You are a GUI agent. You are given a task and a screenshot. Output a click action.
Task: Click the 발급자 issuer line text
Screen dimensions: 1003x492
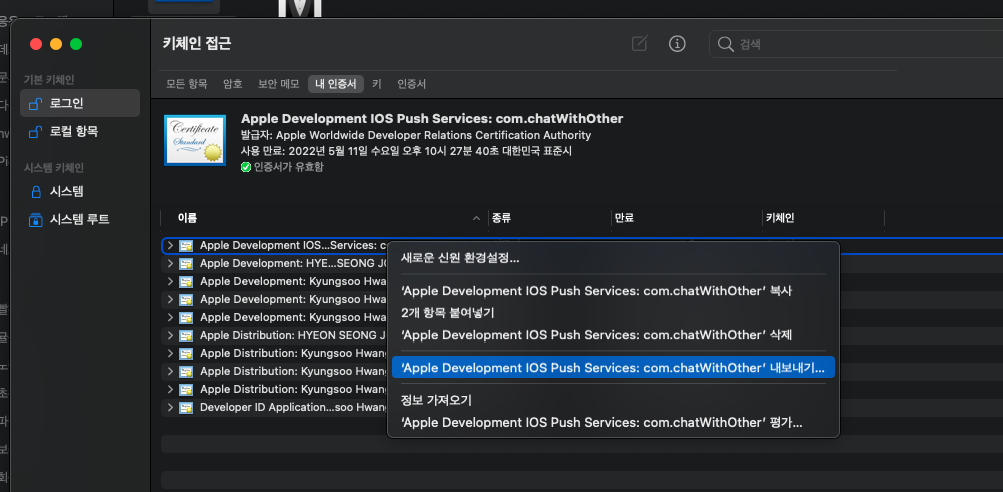[416, 136]
